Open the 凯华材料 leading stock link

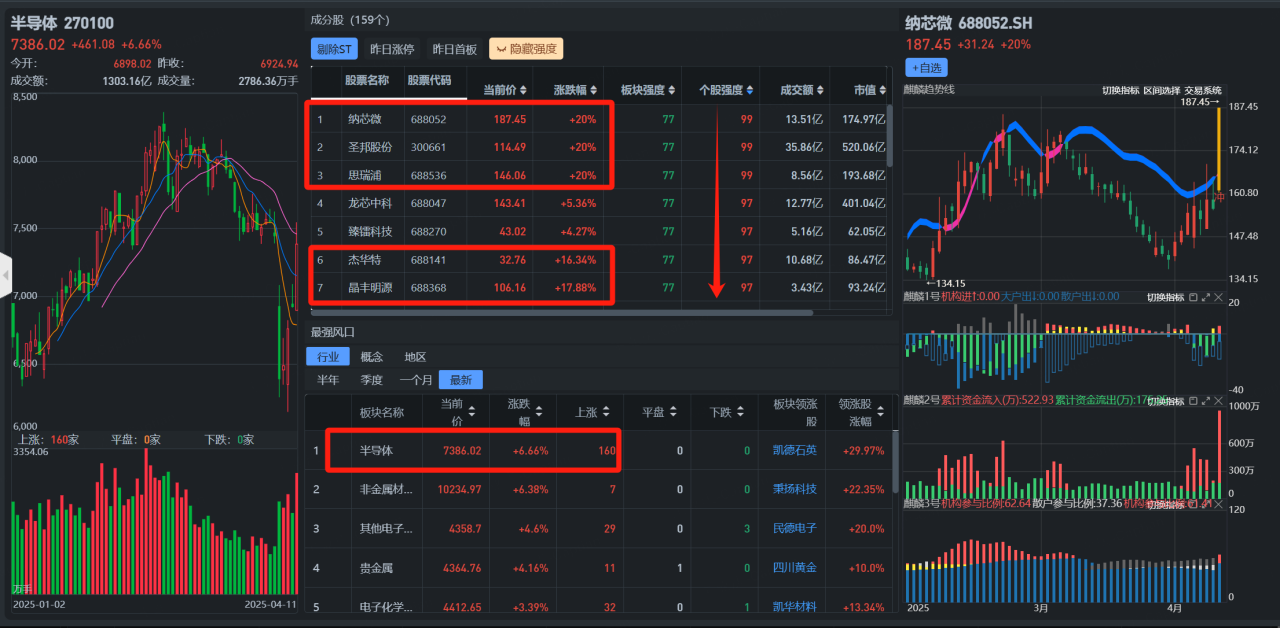795,607
